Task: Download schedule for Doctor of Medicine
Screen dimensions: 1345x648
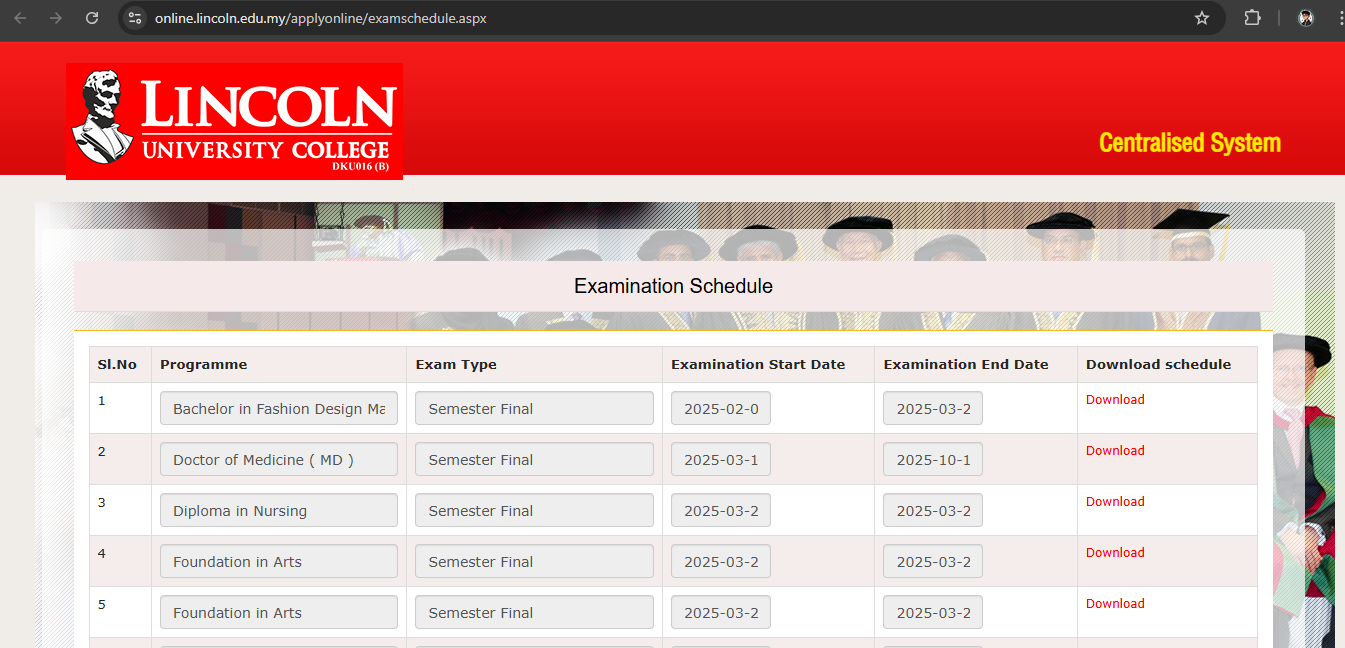Action: pos(1115,450)
